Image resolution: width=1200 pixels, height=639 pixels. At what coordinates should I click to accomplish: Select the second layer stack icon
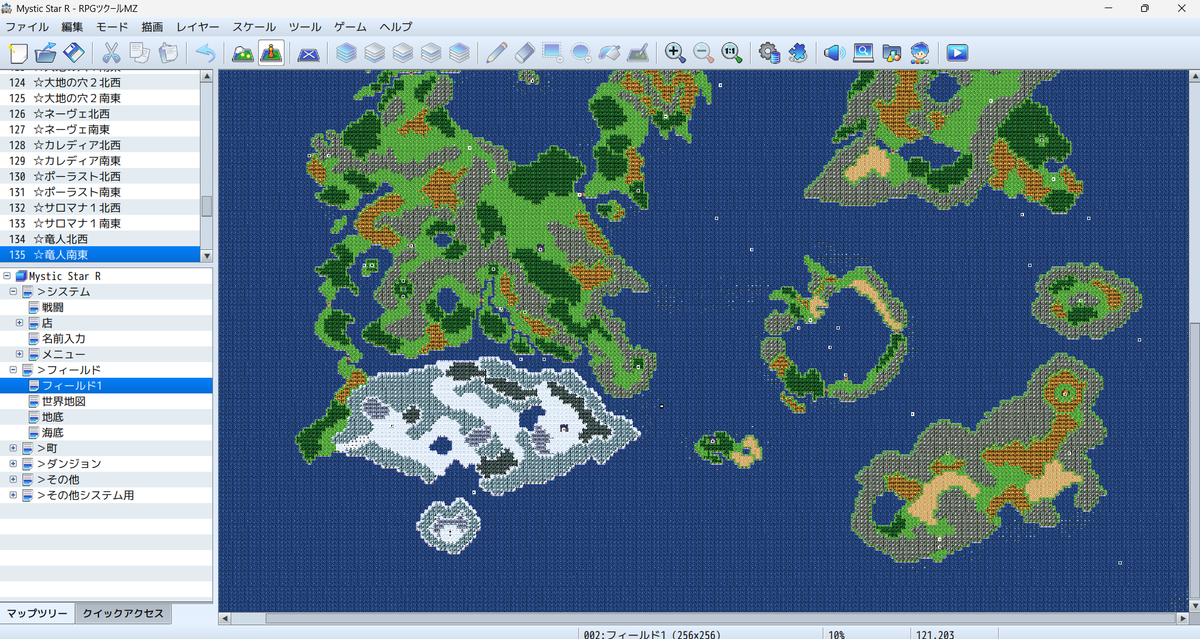(374, 52)
